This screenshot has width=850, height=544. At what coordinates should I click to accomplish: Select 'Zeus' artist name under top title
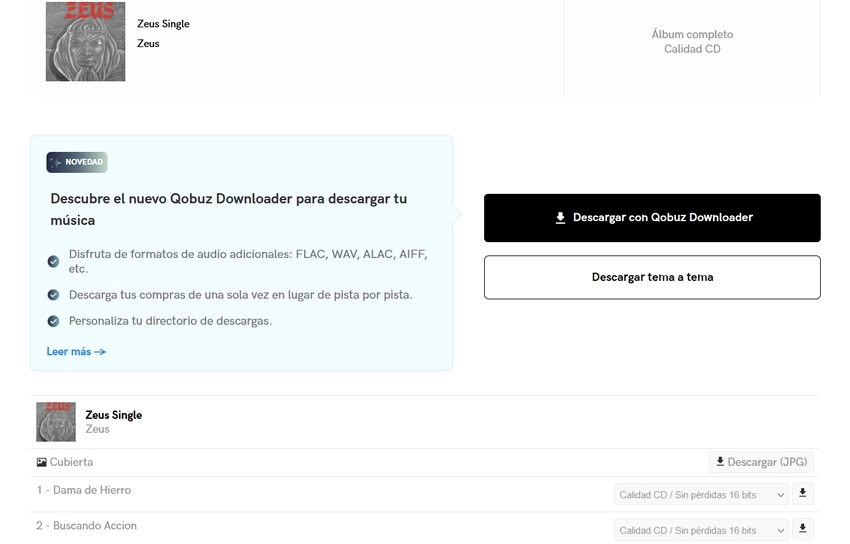pyautogui.click(x=148, y=43)
